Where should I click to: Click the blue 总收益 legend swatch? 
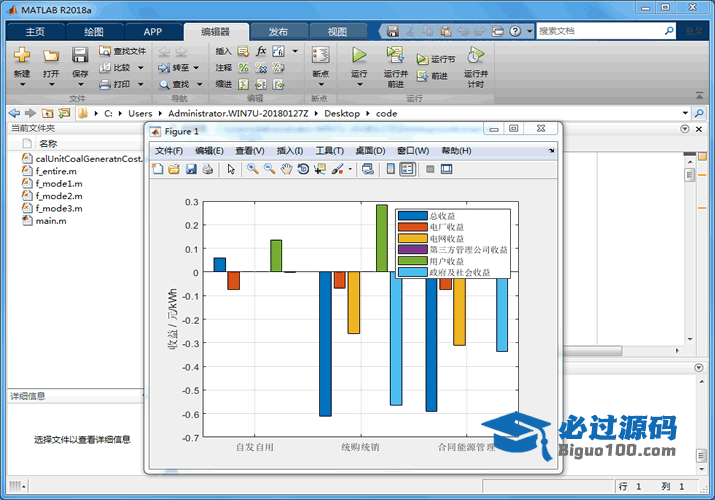coord(411,215)
